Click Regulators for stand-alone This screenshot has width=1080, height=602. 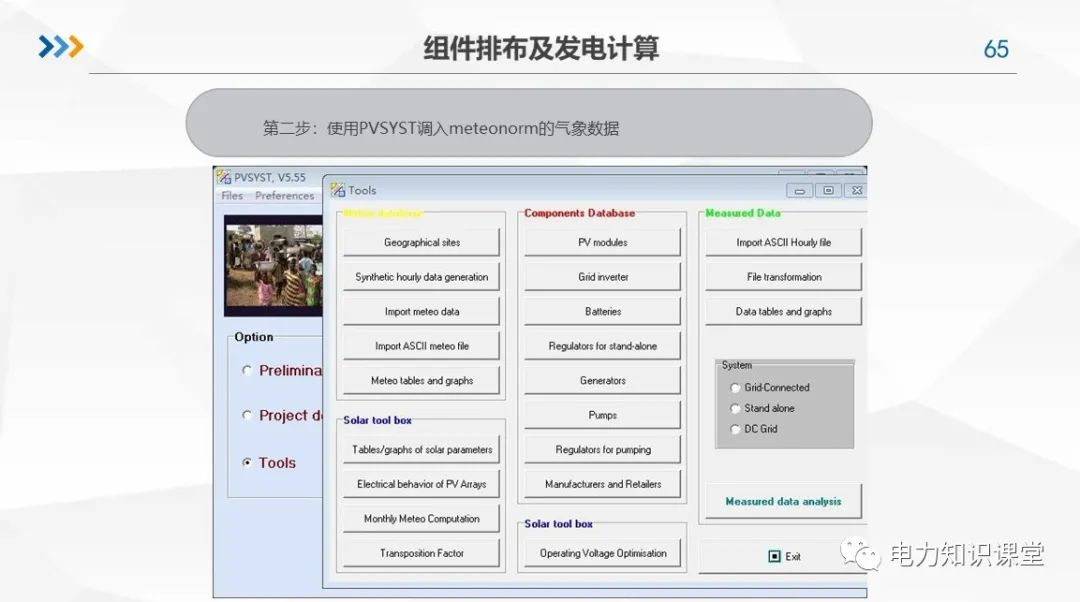click(602, 345)
